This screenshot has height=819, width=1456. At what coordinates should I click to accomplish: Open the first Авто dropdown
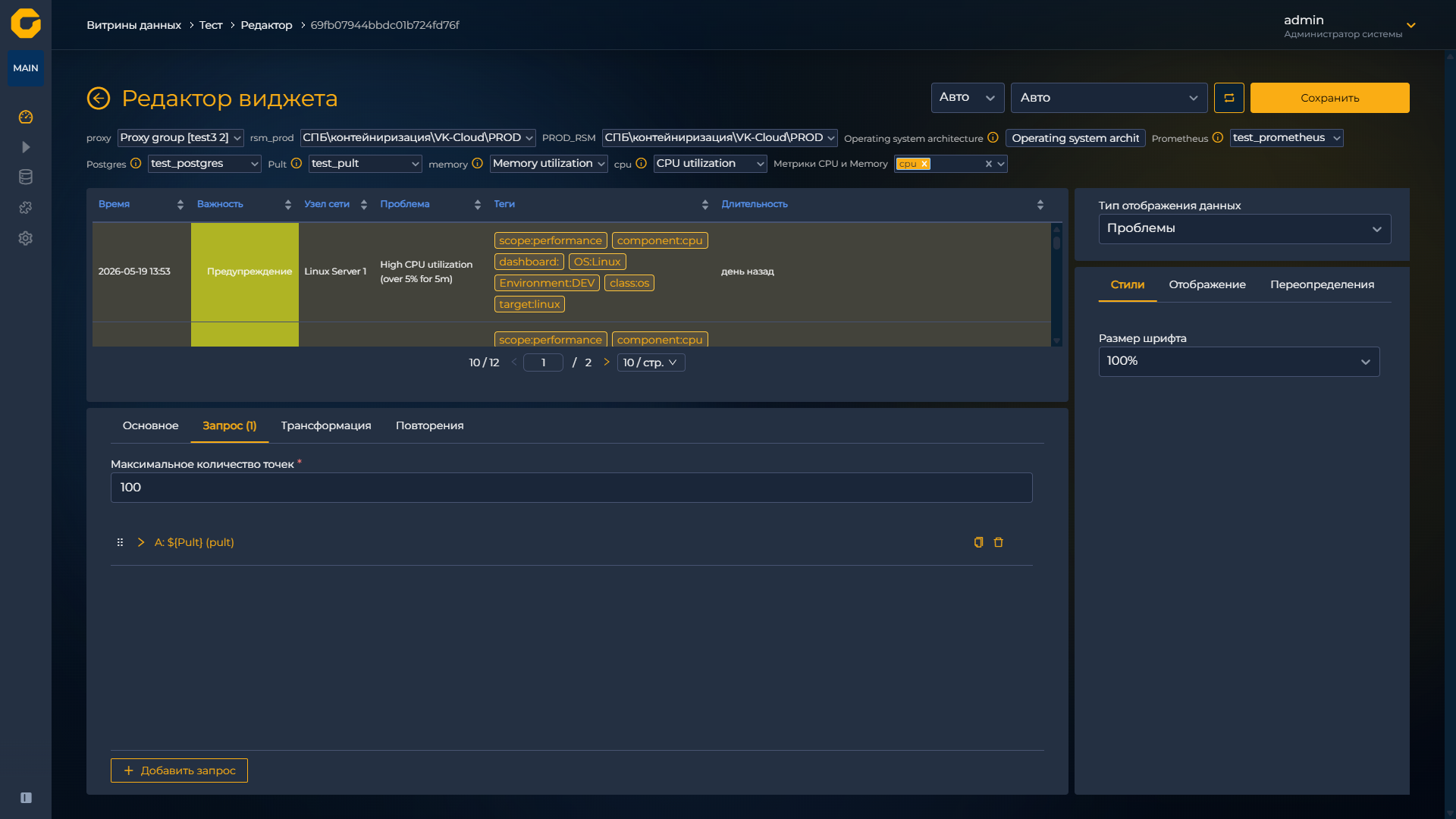click(968, 98)
